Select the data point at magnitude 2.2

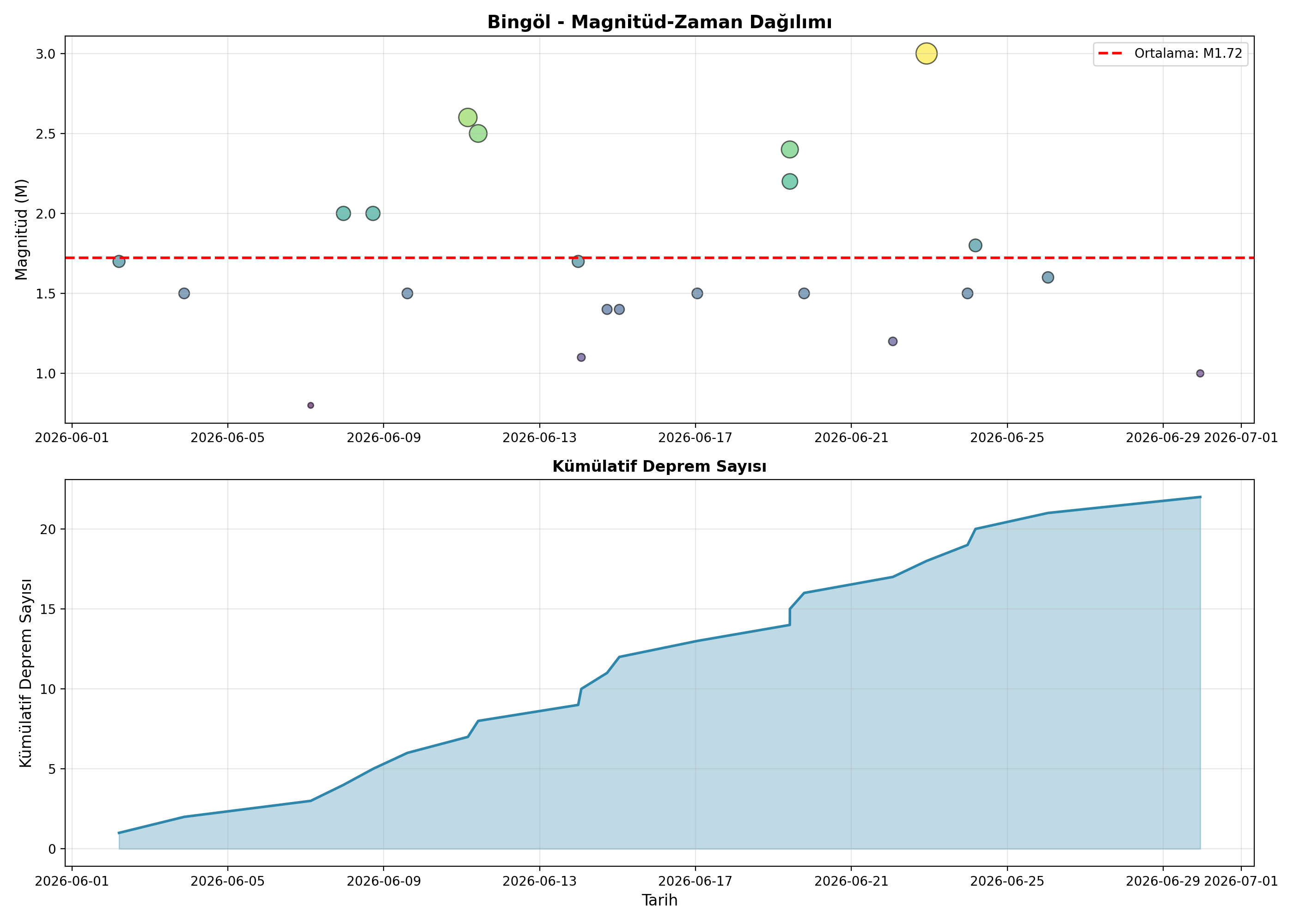790,182
